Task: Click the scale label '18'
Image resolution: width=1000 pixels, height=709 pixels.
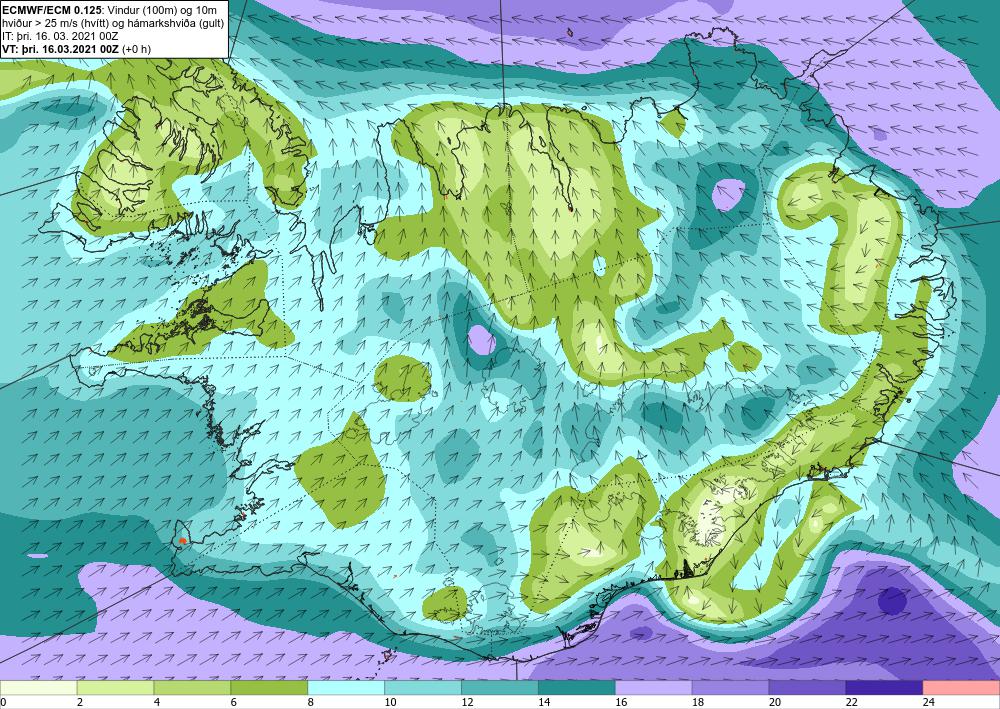Action: tap(698, 702)
